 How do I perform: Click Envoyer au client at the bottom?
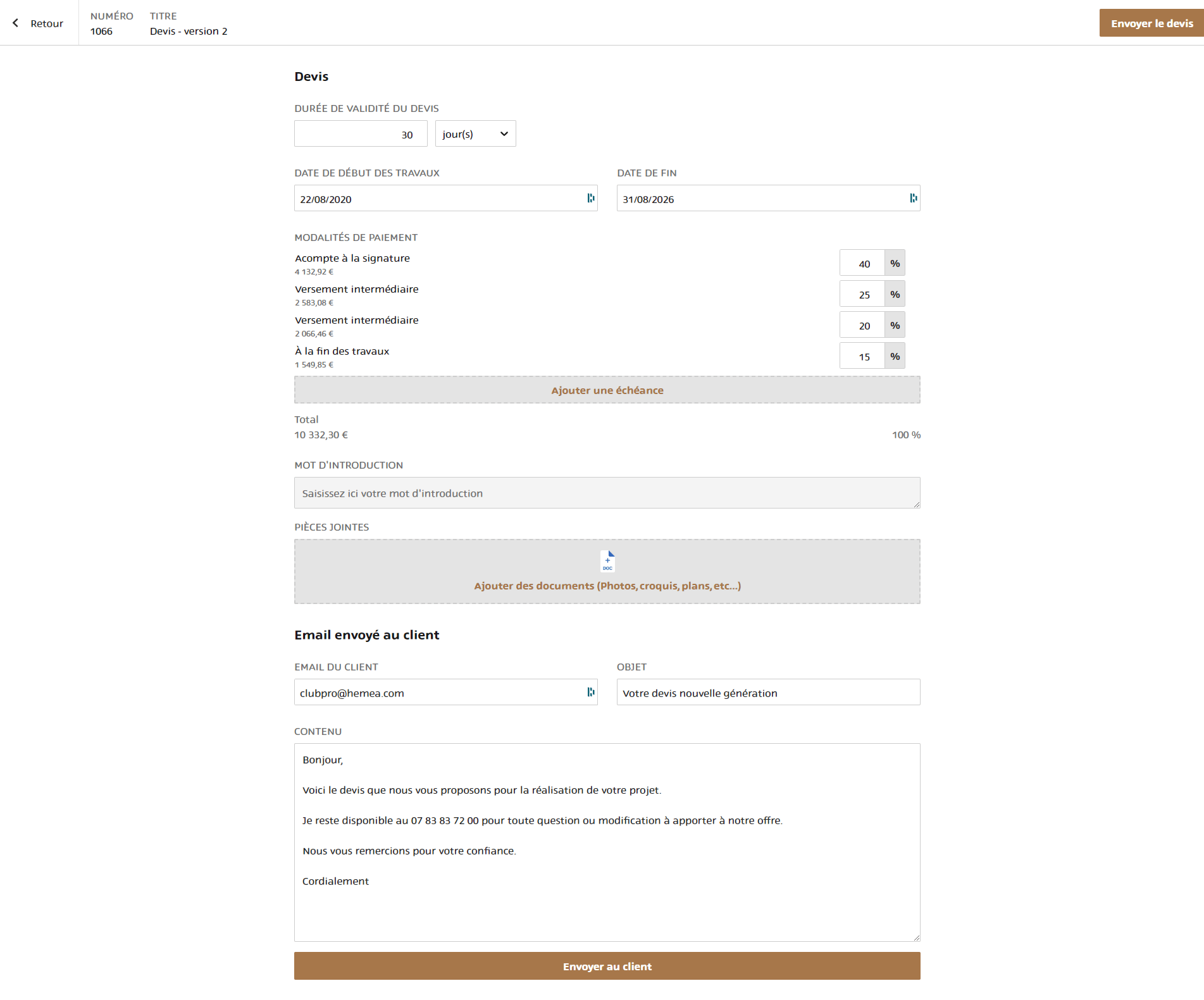click(607, 966)
